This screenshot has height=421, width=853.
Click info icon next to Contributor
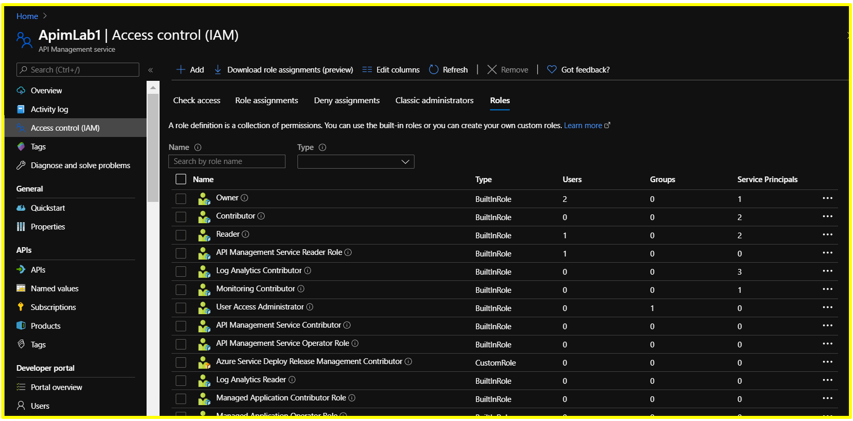[261, 216]
